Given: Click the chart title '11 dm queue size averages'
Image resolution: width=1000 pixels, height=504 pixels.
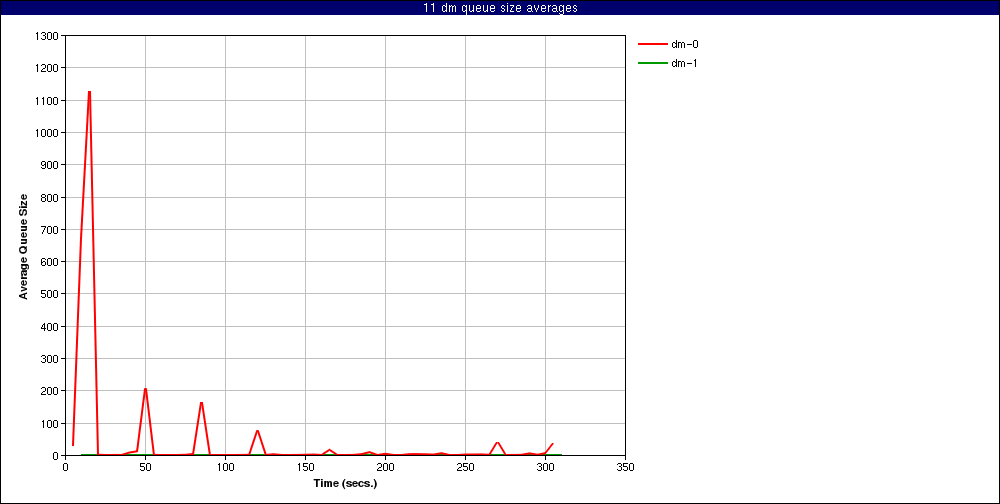Looking at the screenshot, I should [500, 8].
